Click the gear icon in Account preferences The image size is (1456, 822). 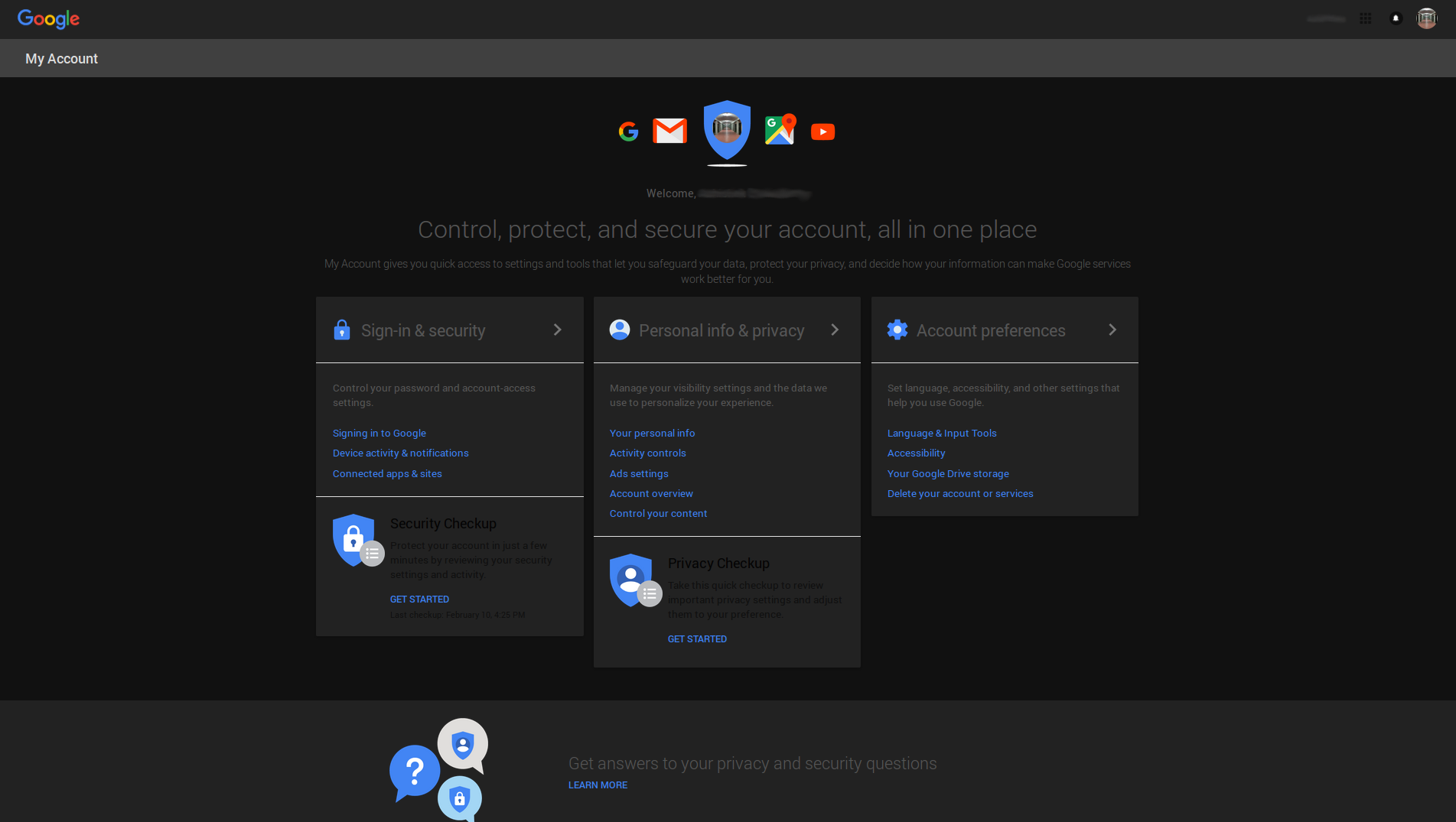pos(897,330)
